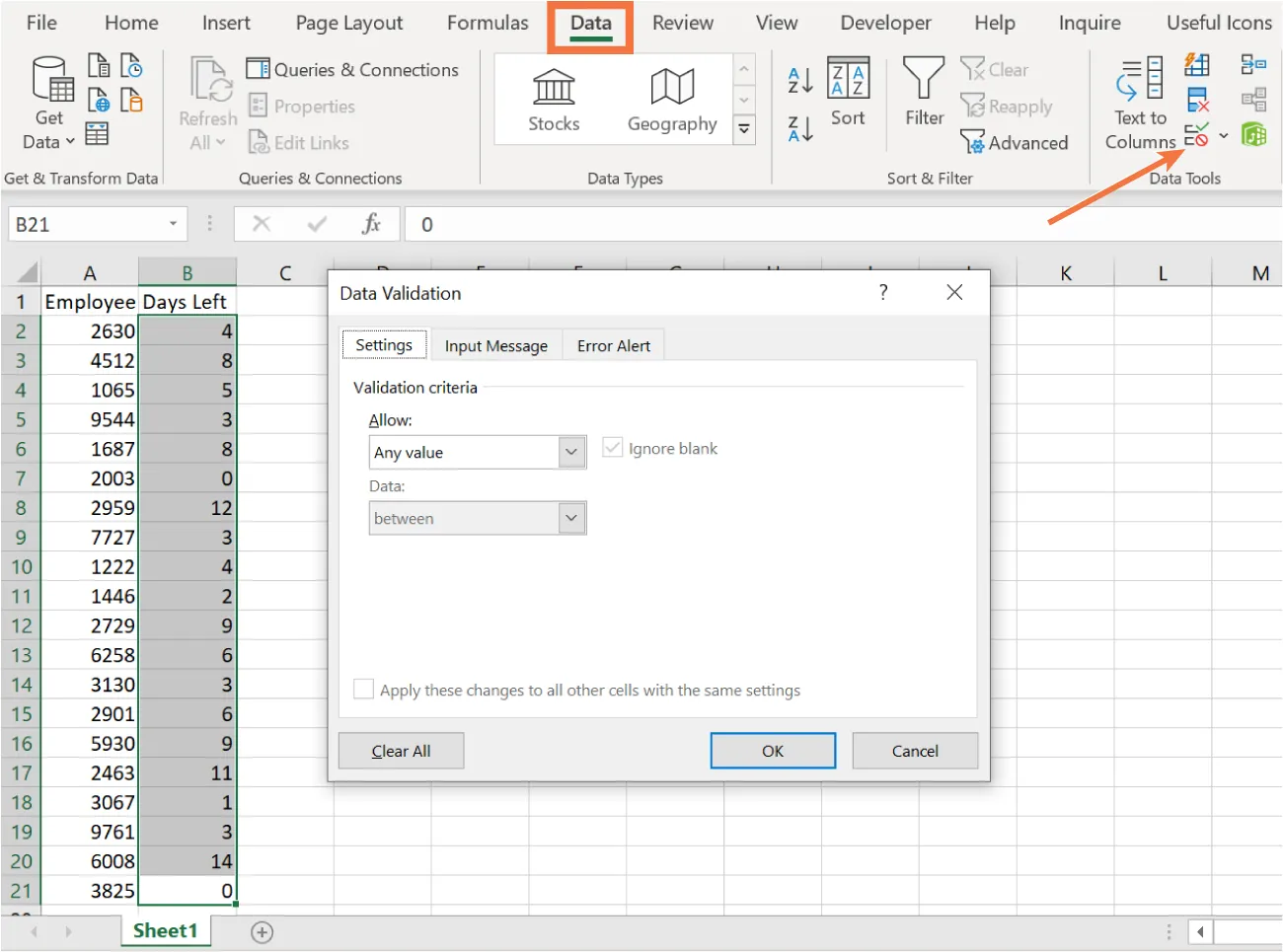Click the Sort Z to A icon
The image size is (1283, 952).
[x=798, y=126]
